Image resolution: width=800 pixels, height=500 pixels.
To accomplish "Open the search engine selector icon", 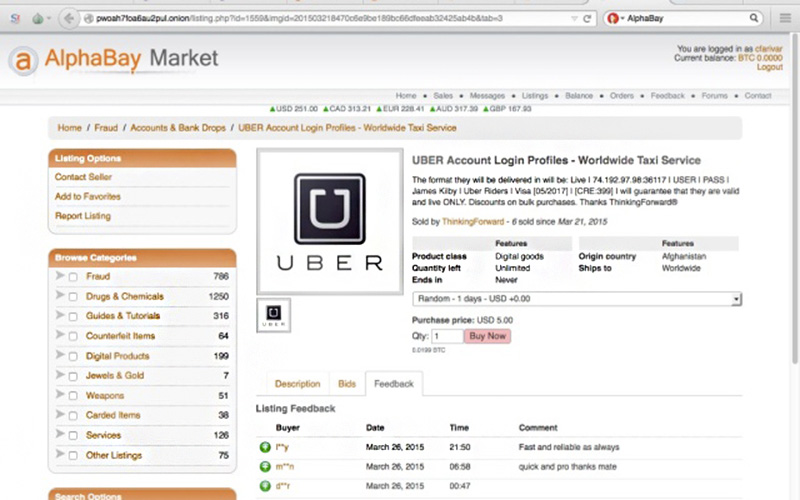I will pos(615,18).
